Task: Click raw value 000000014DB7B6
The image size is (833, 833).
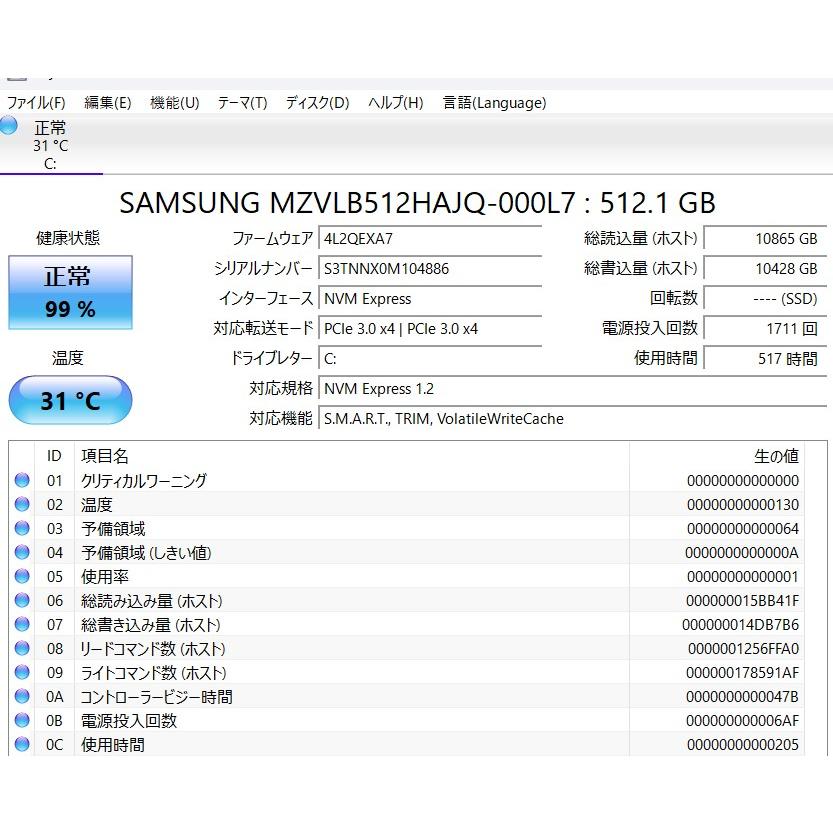Action: click(741, 624)
